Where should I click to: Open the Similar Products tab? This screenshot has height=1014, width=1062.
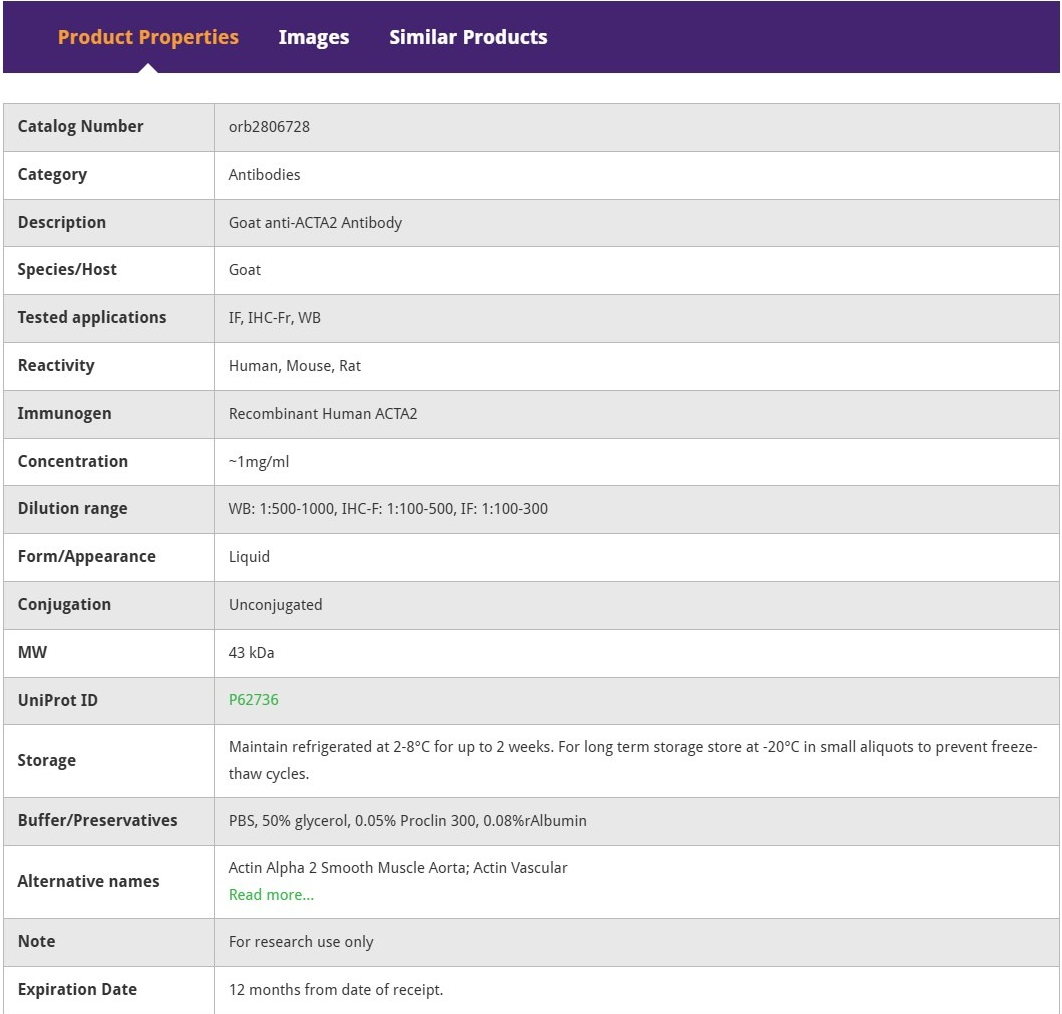(468, 38)
